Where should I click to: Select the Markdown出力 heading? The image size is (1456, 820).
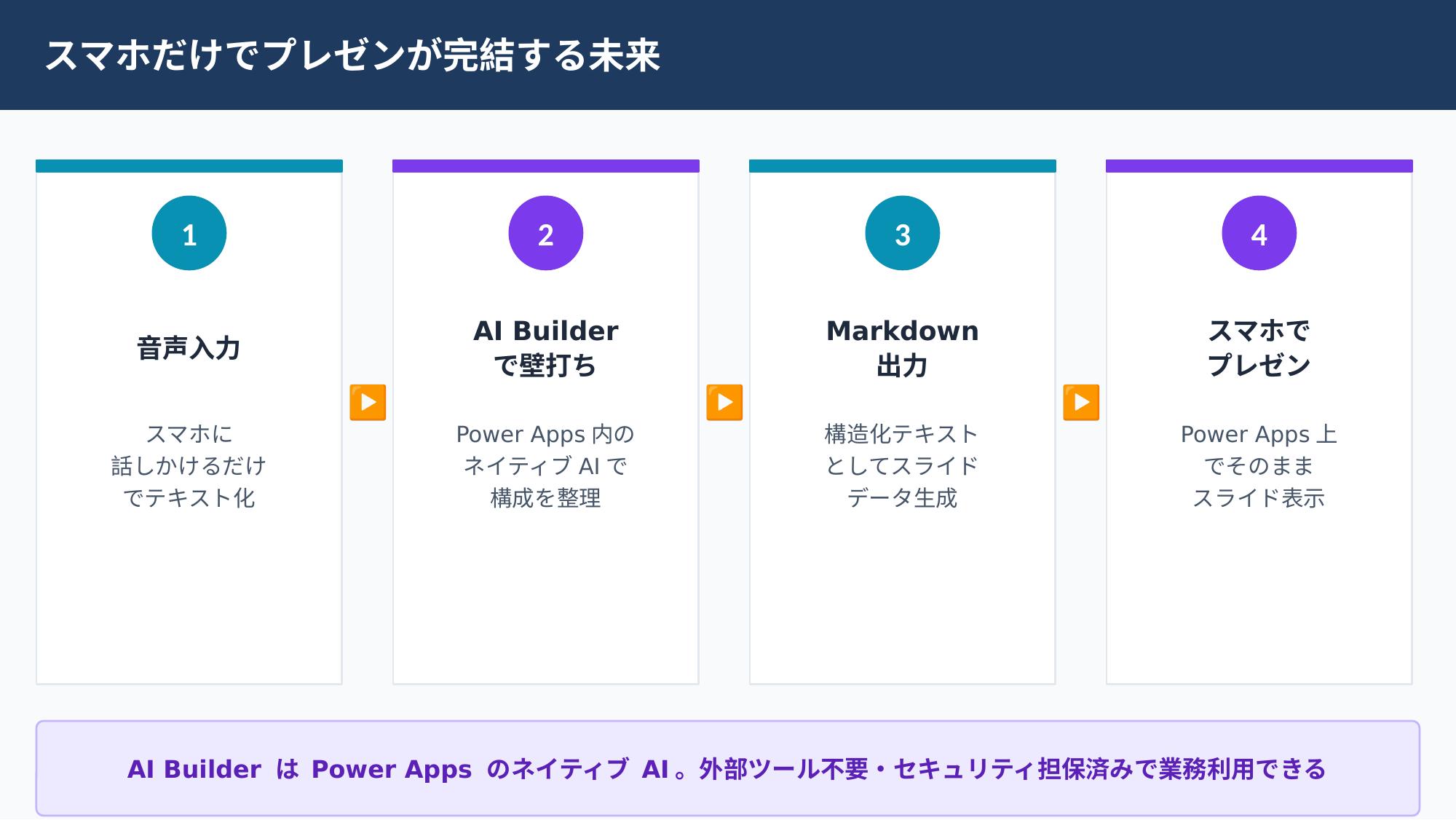[903, 348]
